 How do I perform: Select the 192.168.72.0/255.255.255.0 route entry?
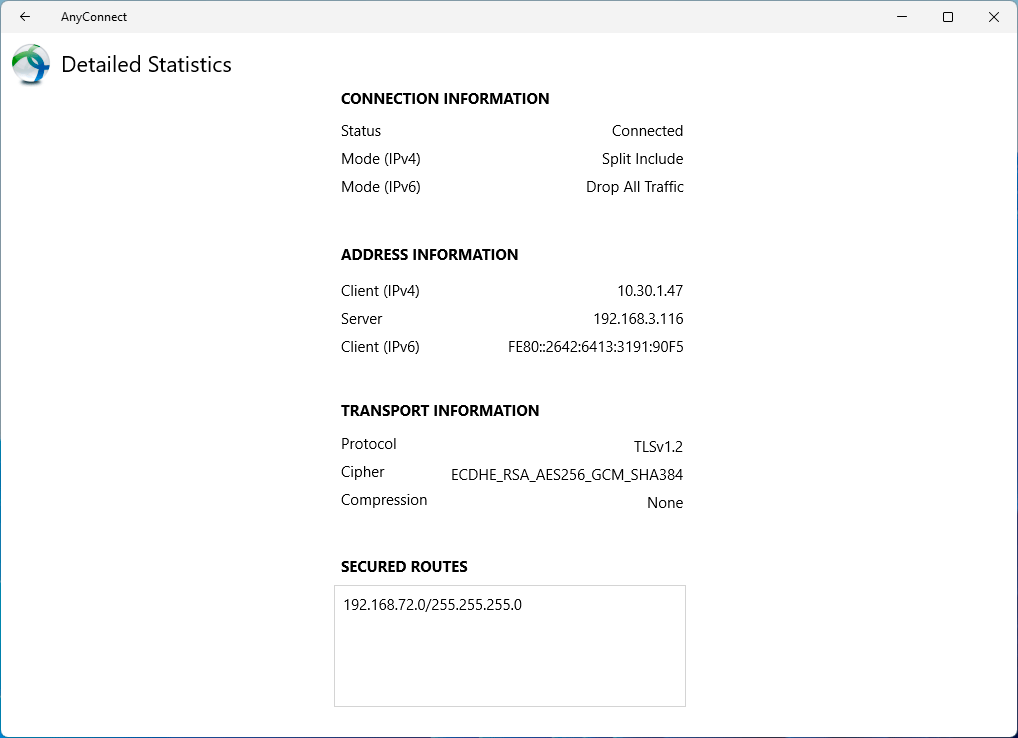432,605
